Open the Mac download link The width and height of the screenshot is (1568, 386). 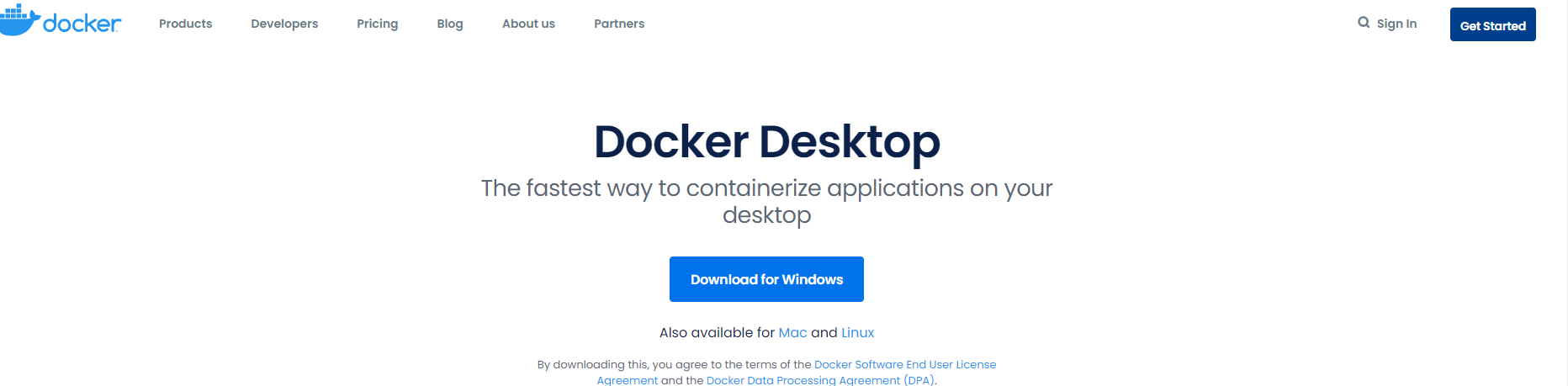[x=792, y=332]
